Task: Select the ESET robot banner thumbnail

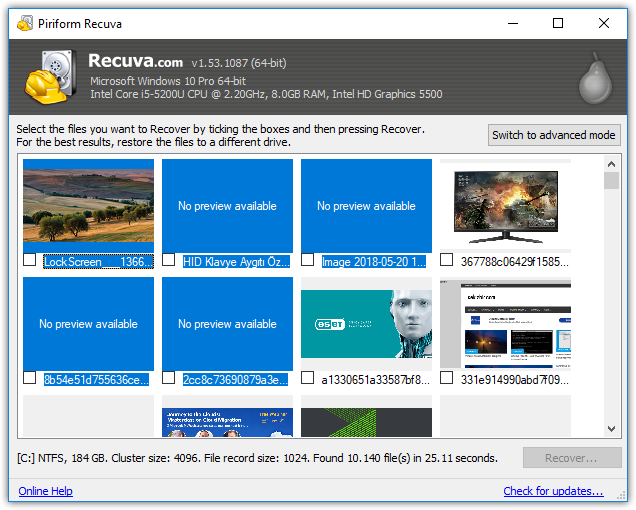Action: pyautogui.click(x=366, y=324)
